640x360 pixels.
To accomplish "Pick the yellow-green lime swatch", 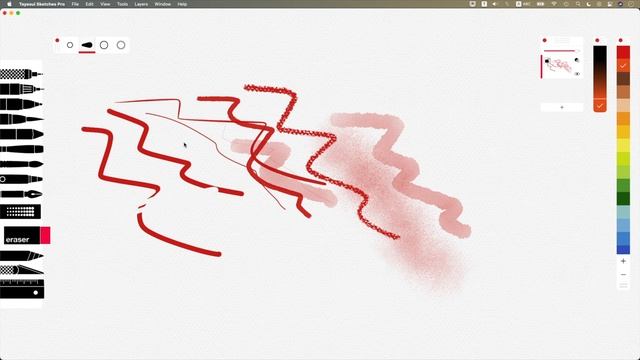I will (x=623, y=158).
